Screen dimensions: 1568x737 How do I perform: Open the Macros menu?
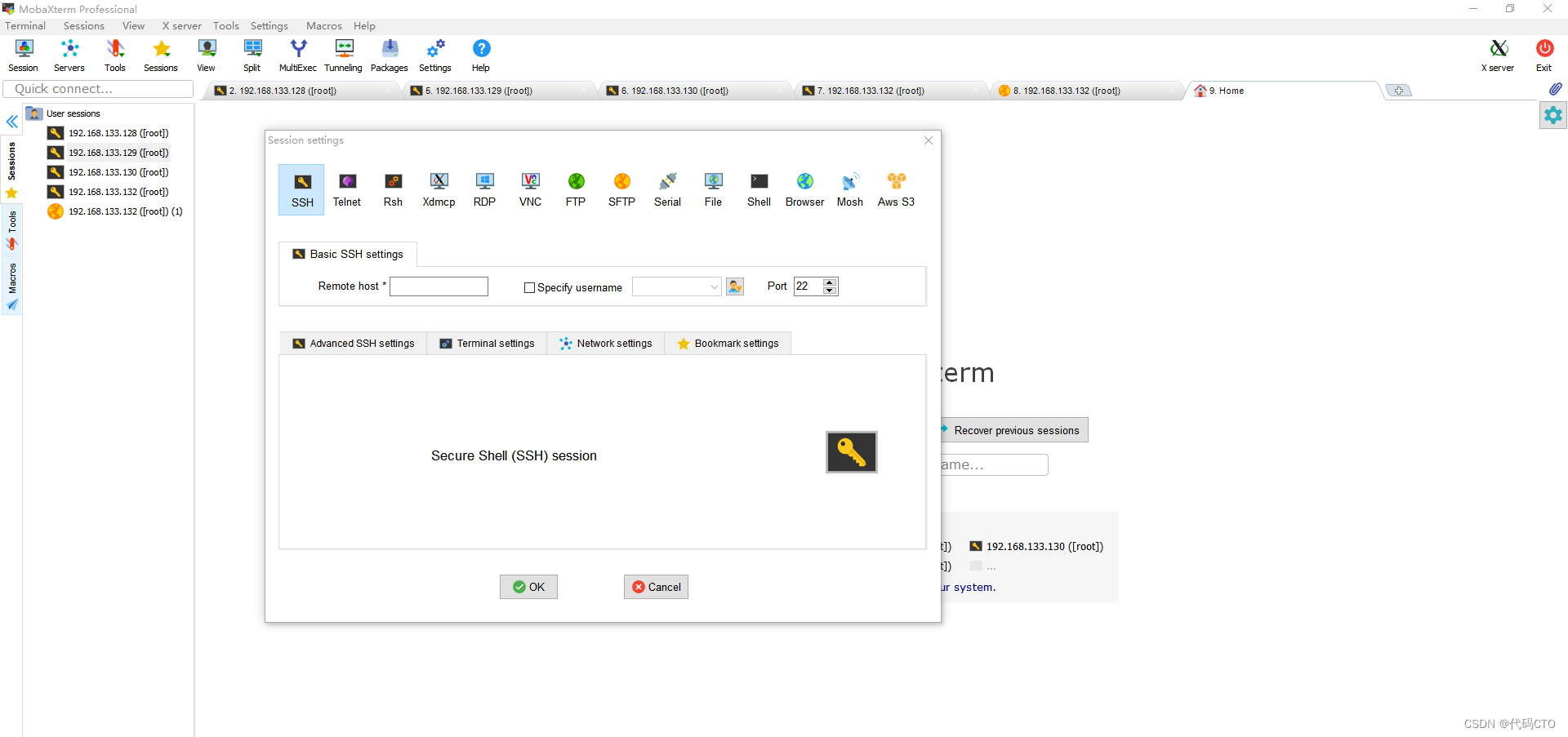323,26
